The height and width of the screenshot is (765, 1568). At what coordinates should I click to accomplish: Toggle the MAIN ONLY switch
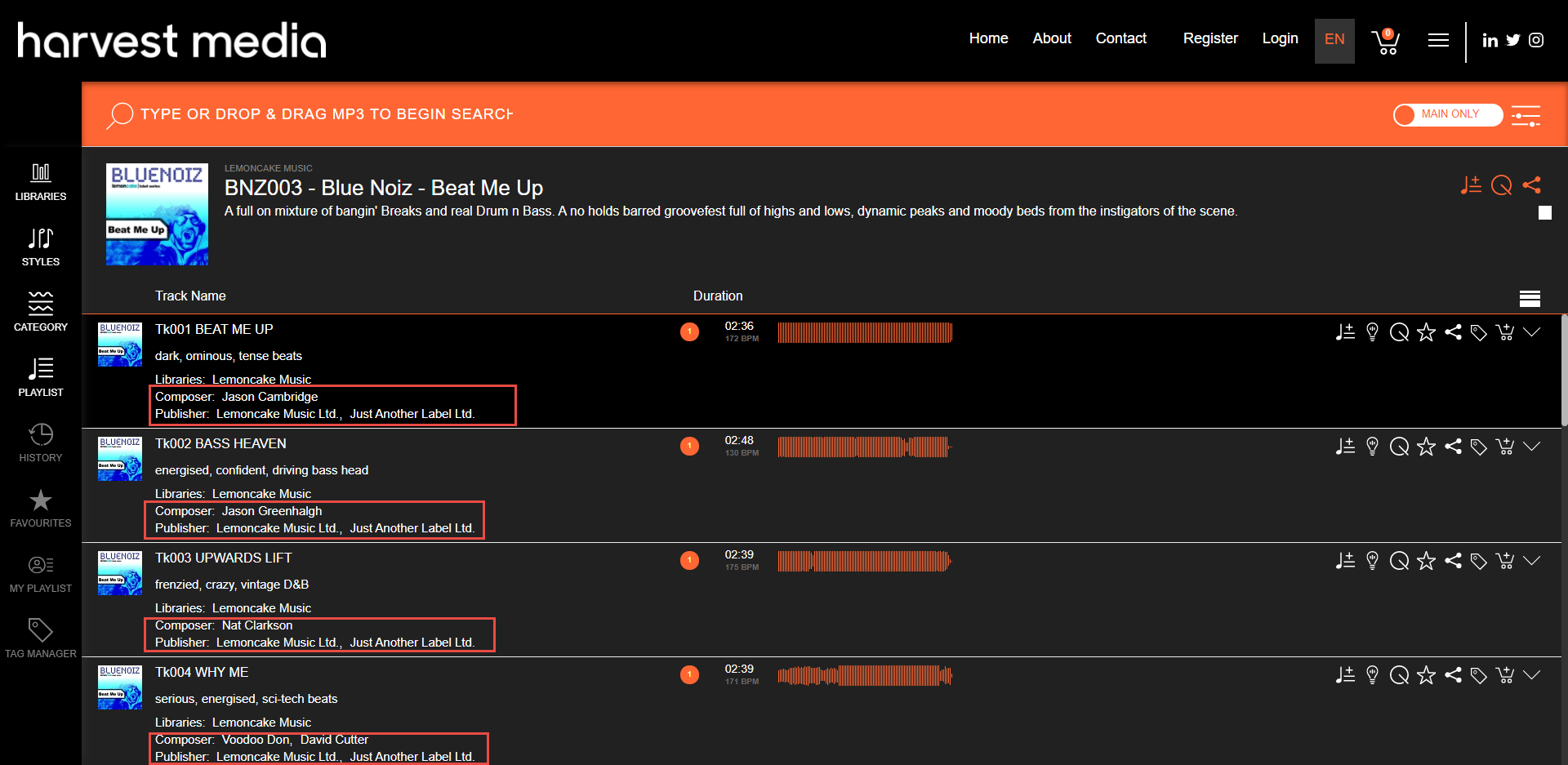pos(1448,115)
